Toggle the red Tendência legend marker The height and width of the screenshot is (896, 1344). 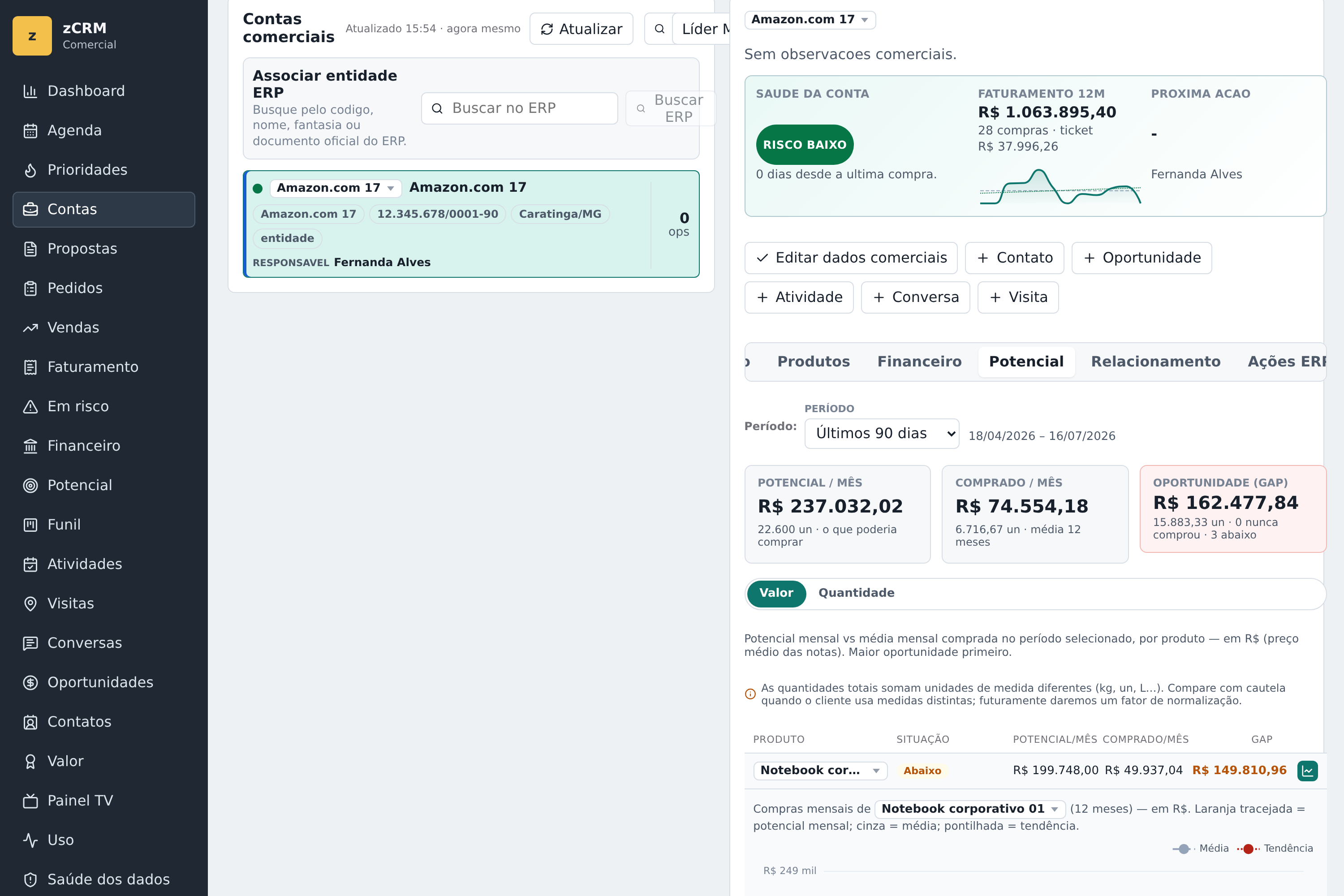point(1249,849)
